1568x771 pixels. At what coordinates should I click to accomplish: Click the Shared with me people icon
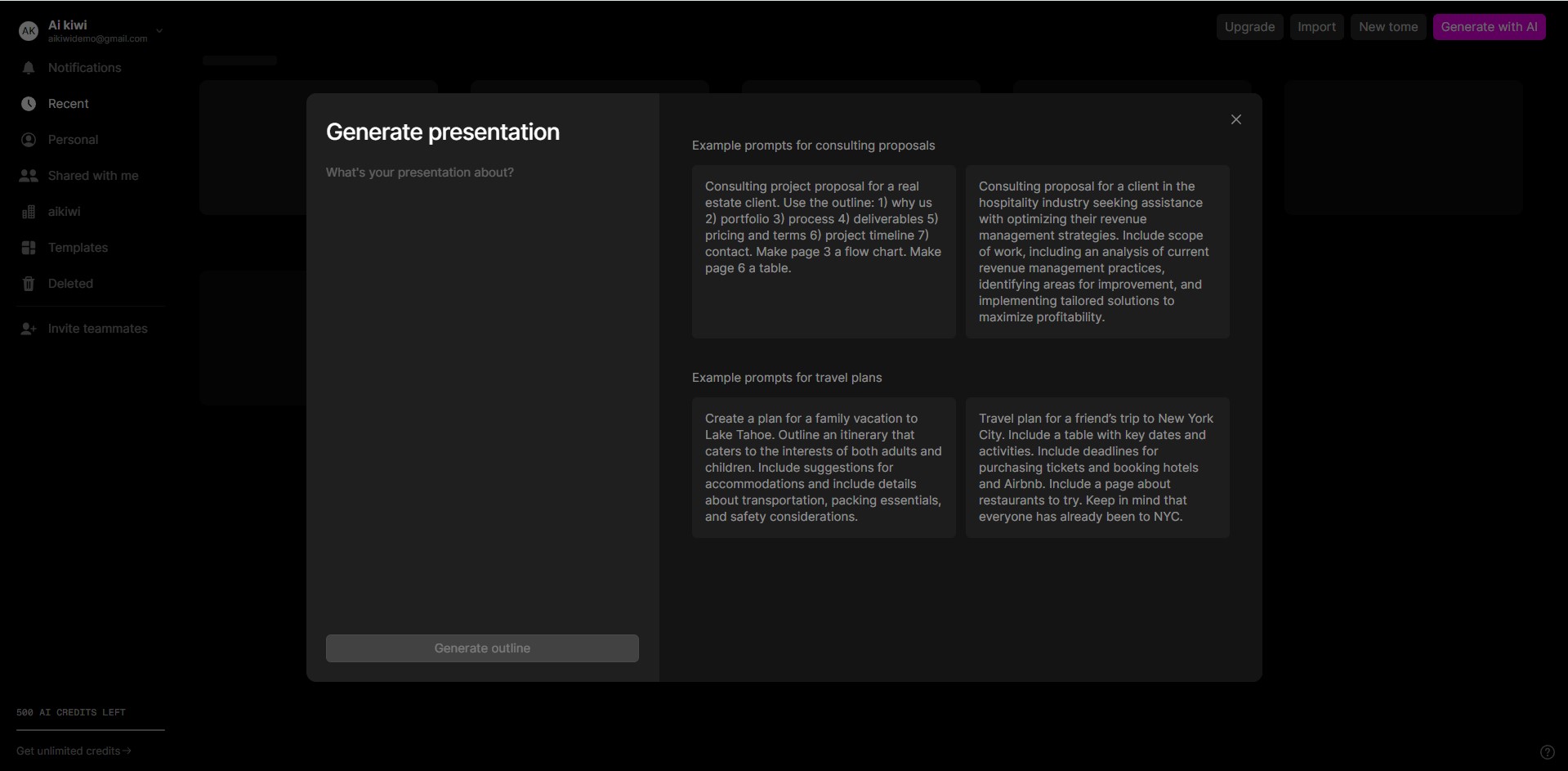[29, 176]
